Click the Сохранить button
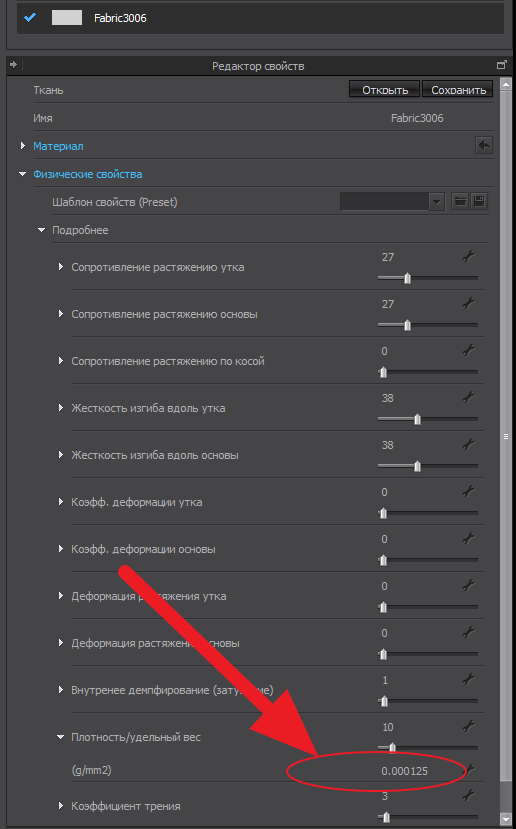516x829 pixels. [458, 90]
